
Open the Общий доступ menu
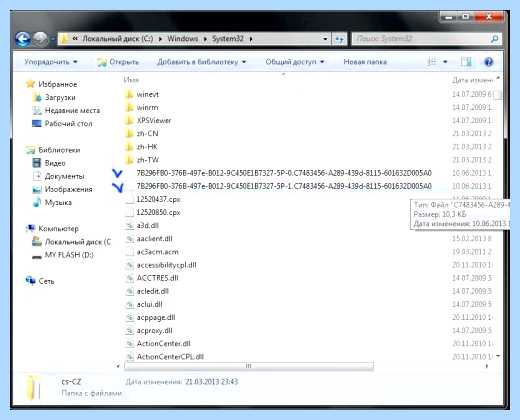click(295, 62)
